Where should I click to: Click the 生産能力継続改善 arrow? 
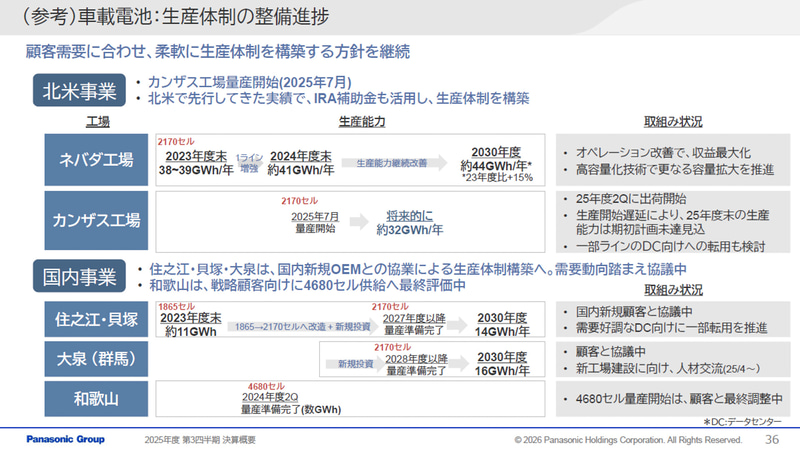coord(394,163)
